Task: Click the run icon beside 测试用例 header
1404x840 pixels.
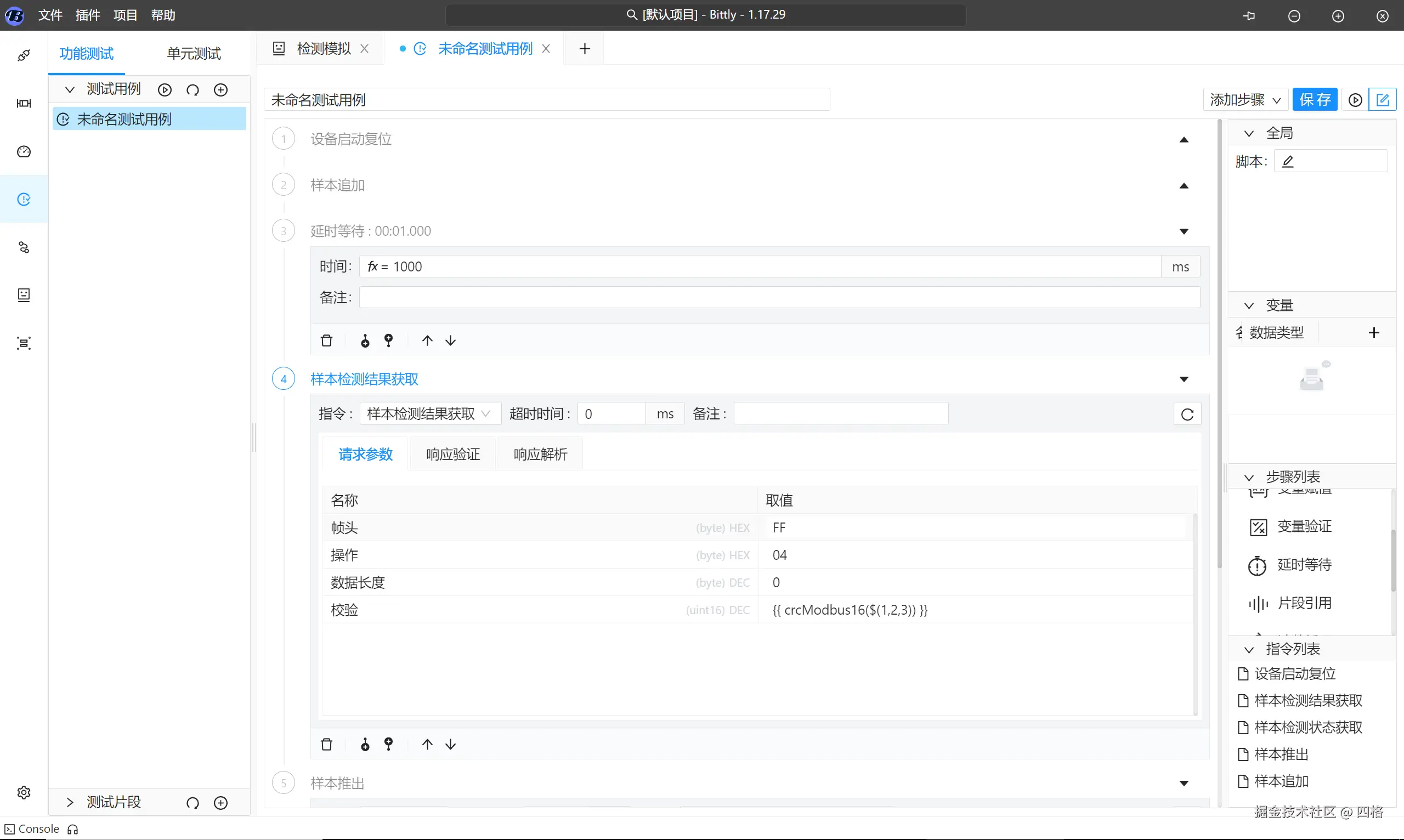Action: pyautogui.click(x=165, y=89)
